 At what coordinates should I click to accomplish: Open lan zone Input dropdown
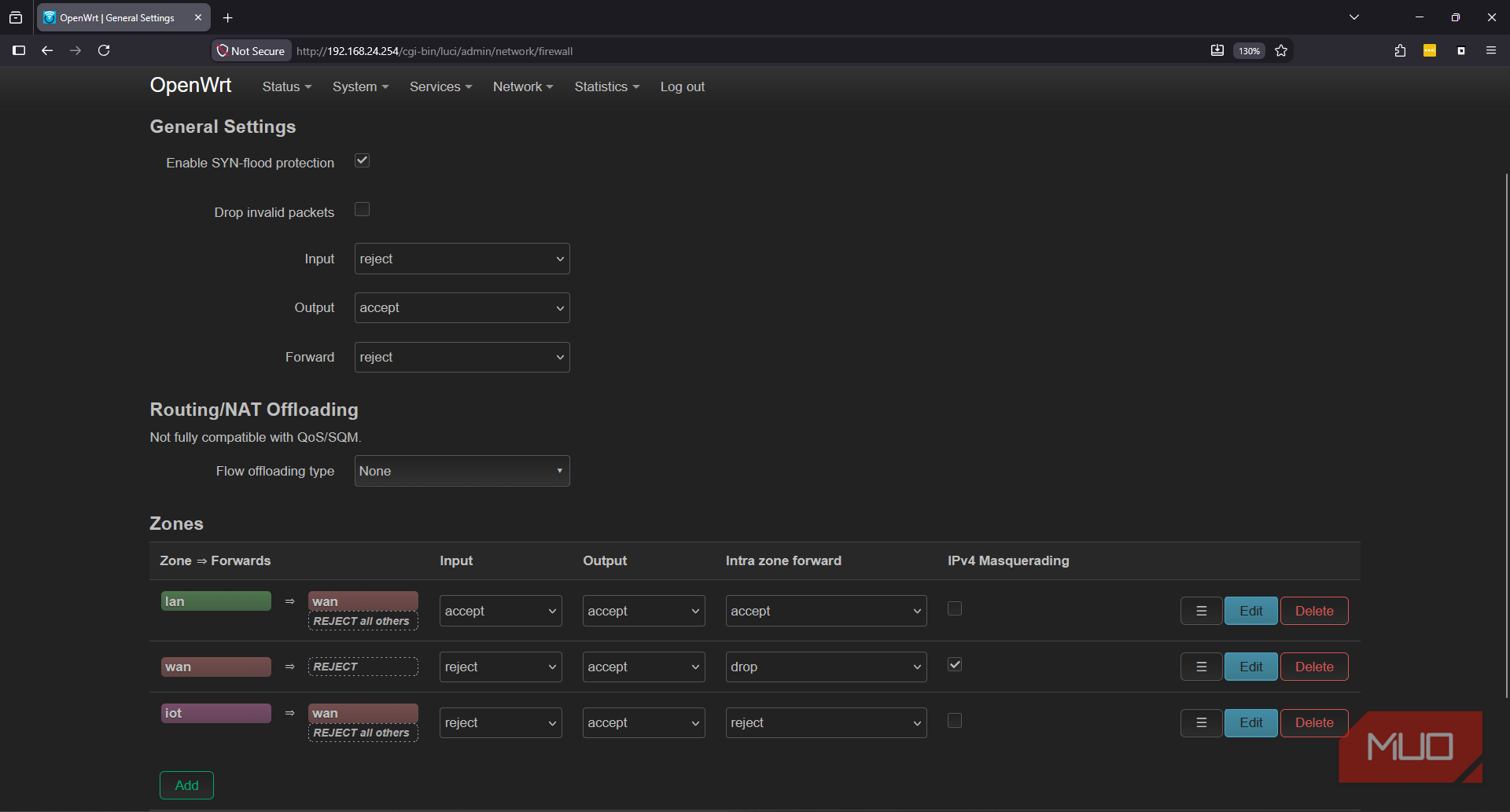click(x=501, y=611)
